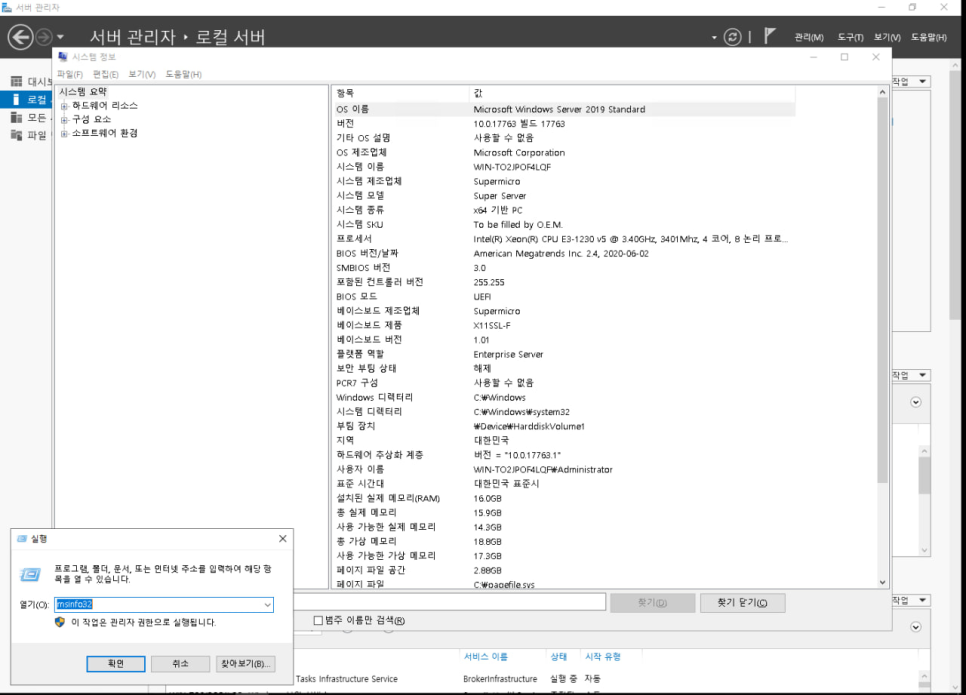Select 시스템 요약 tree node

click(x=83, y=92)
